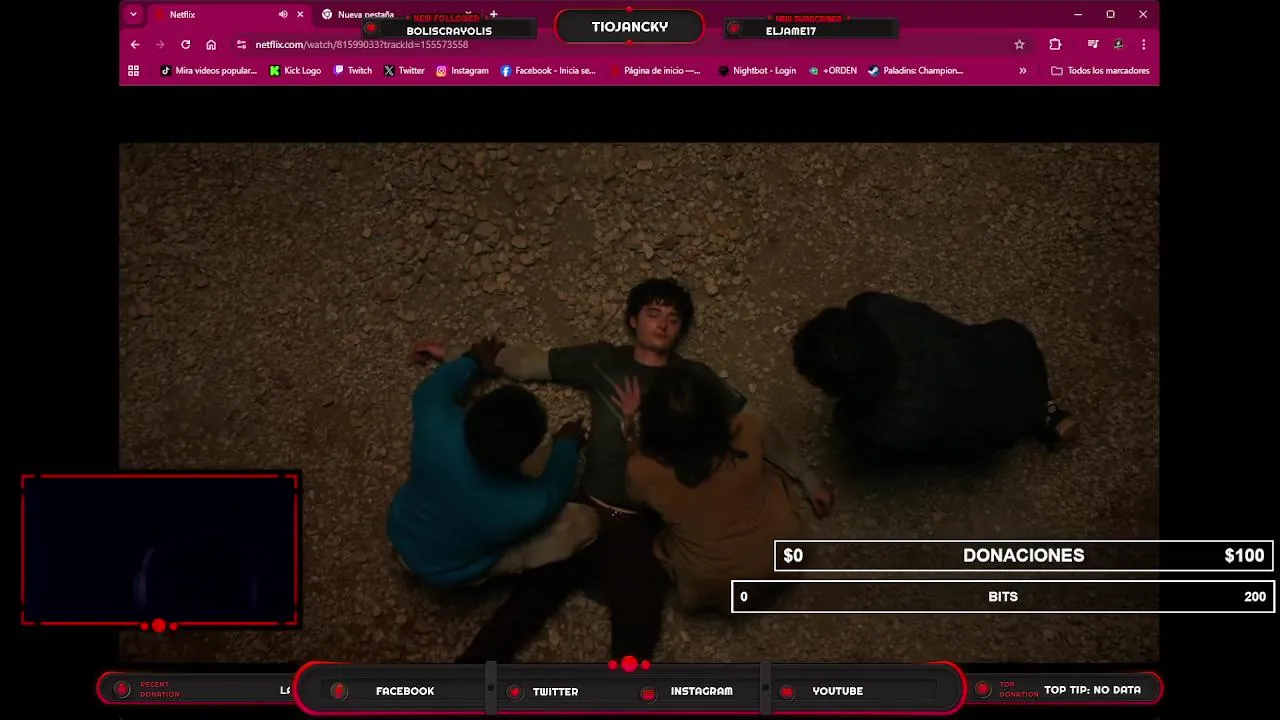
Task: Expand hidden bookmarks chevron
Action: [x=1022, y=70]
